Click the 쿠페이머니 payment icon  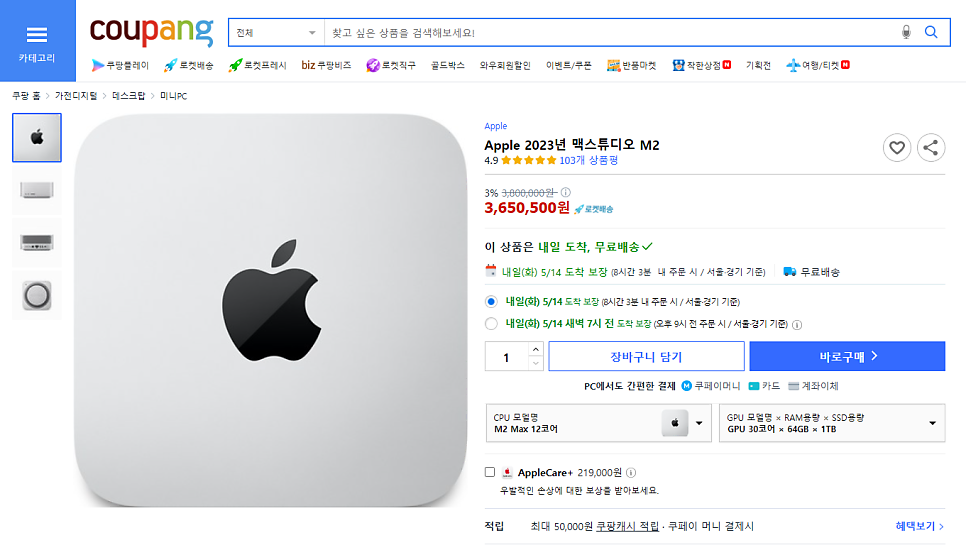(686, 386)
